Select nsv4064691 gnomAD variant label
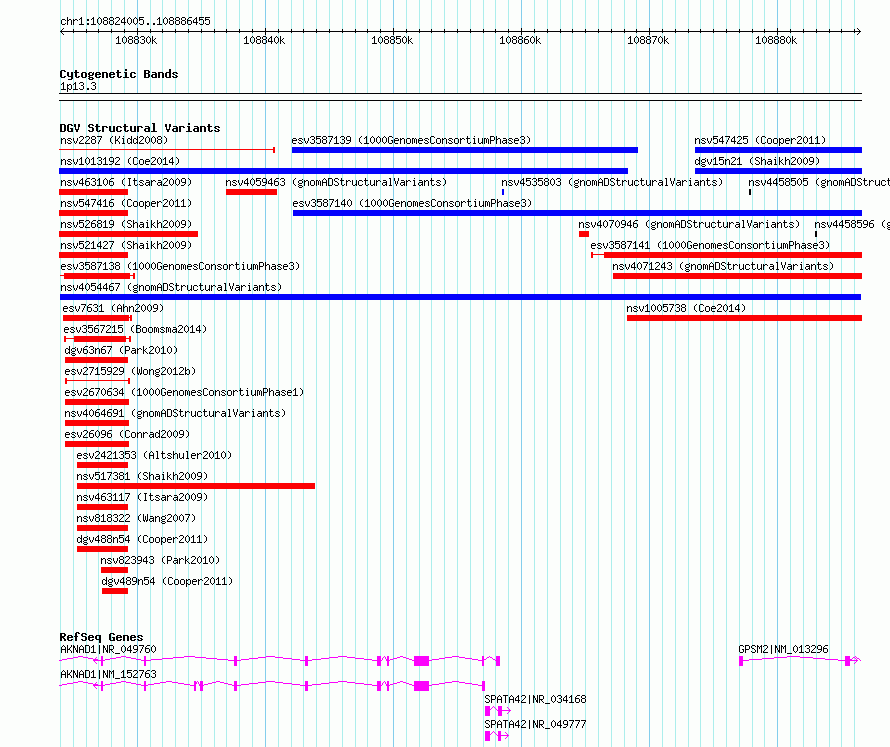 (x=175, y=413)
